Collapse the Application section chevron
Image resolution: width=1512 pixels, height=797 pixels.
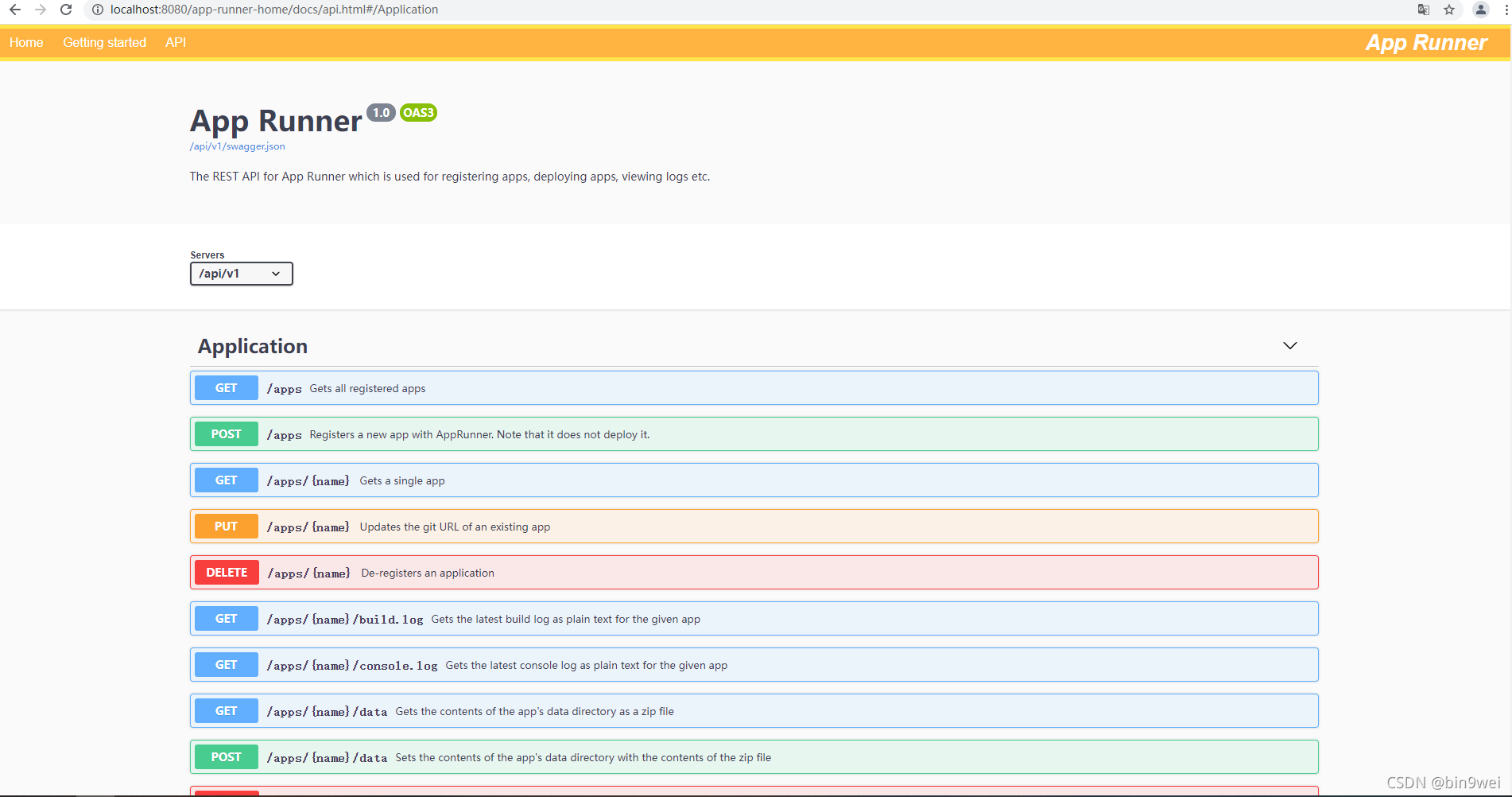click(1290, 345)
